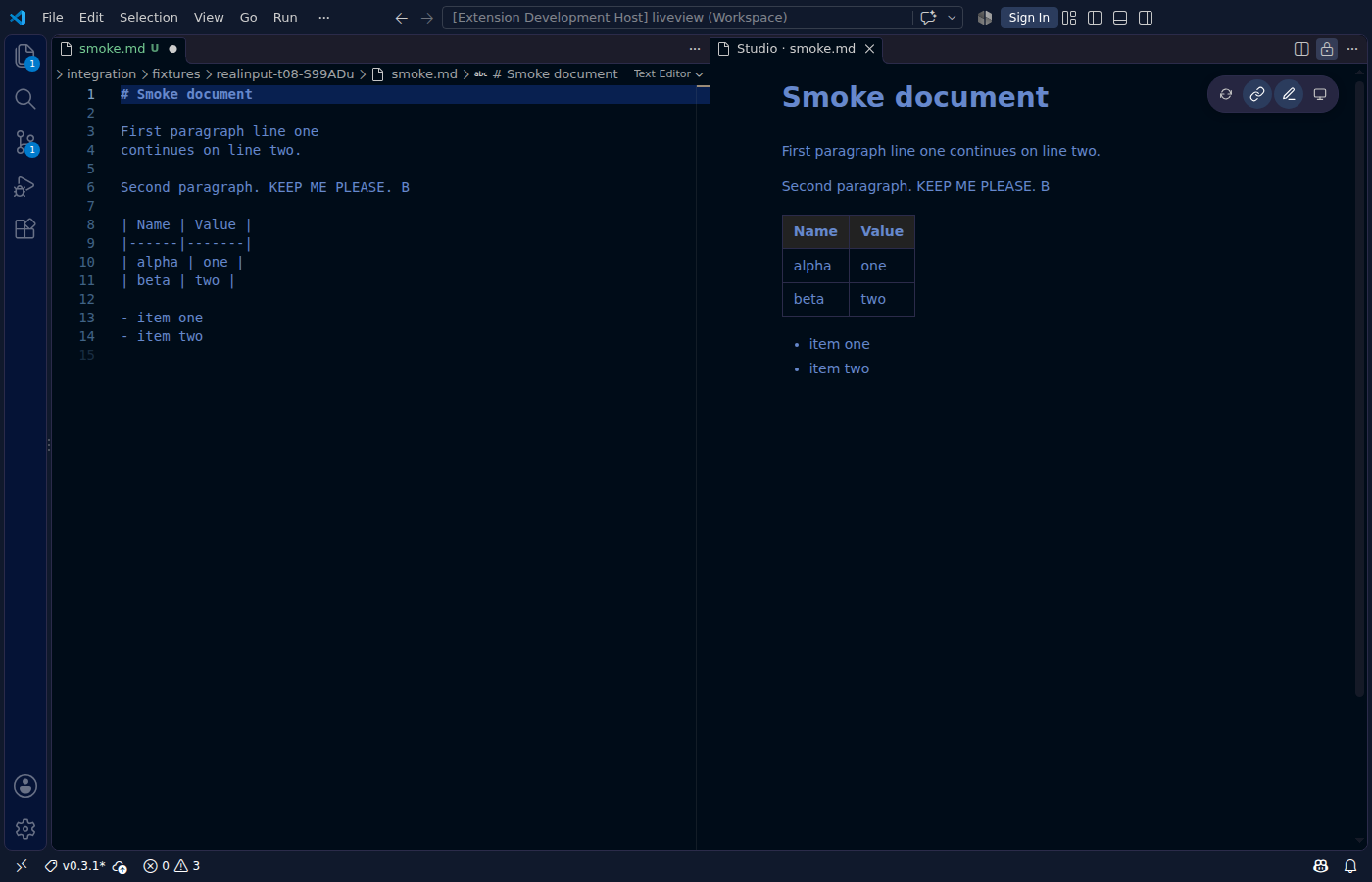The height and width of the screenshot is (882, 1372).
Task: Click 'First paragraph line one' in editor
Action: (220, 131)
